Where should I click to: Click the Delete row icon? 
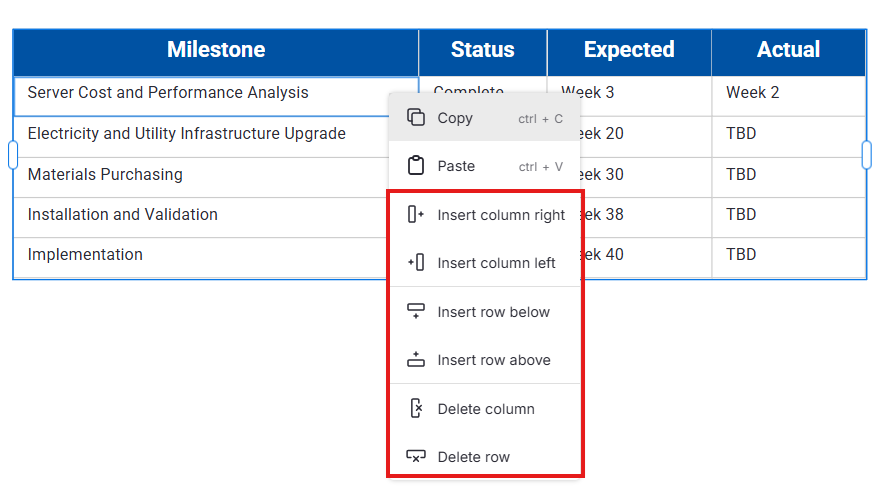pos(416,457)
